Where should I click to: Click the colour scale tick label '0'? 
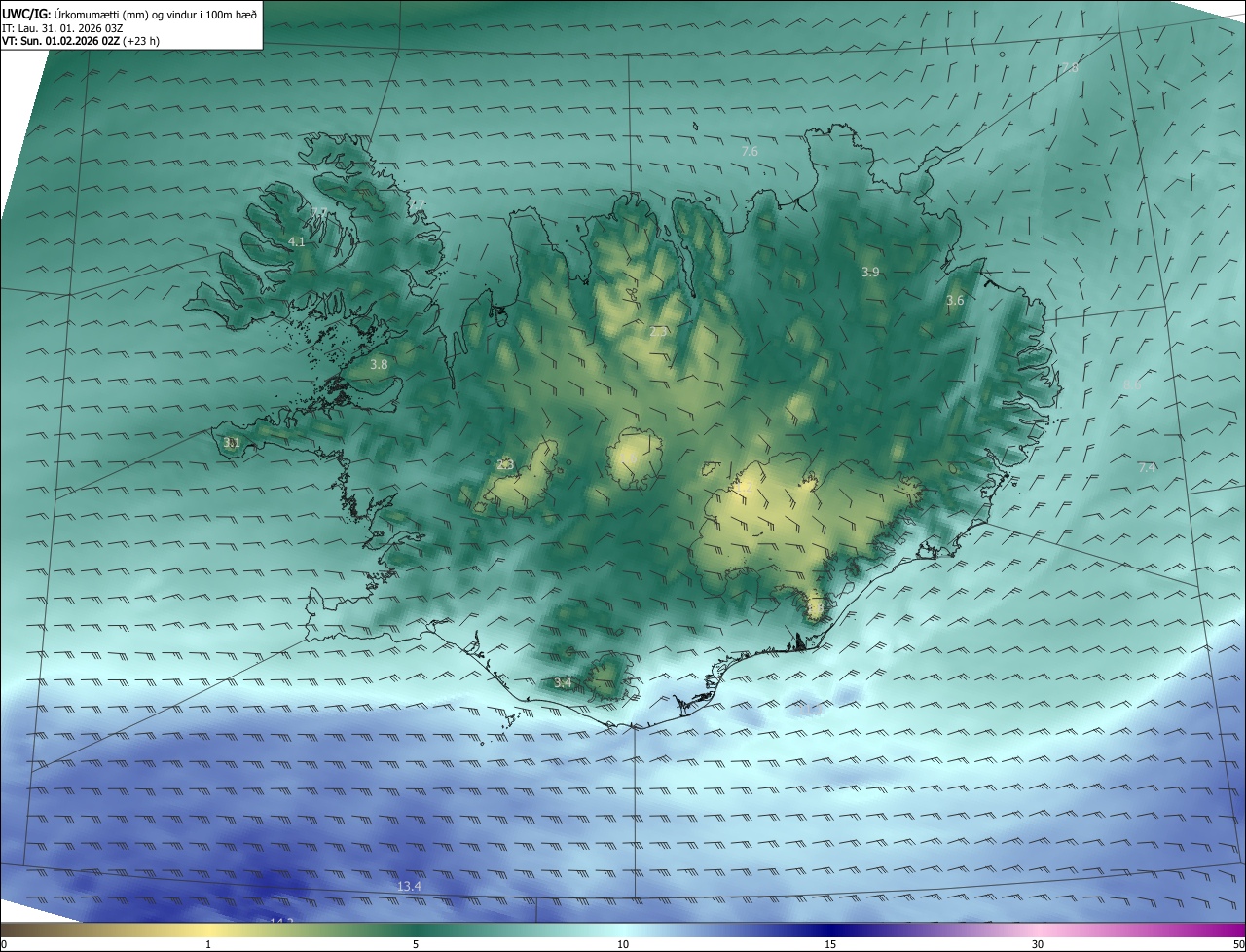(4, 944)
